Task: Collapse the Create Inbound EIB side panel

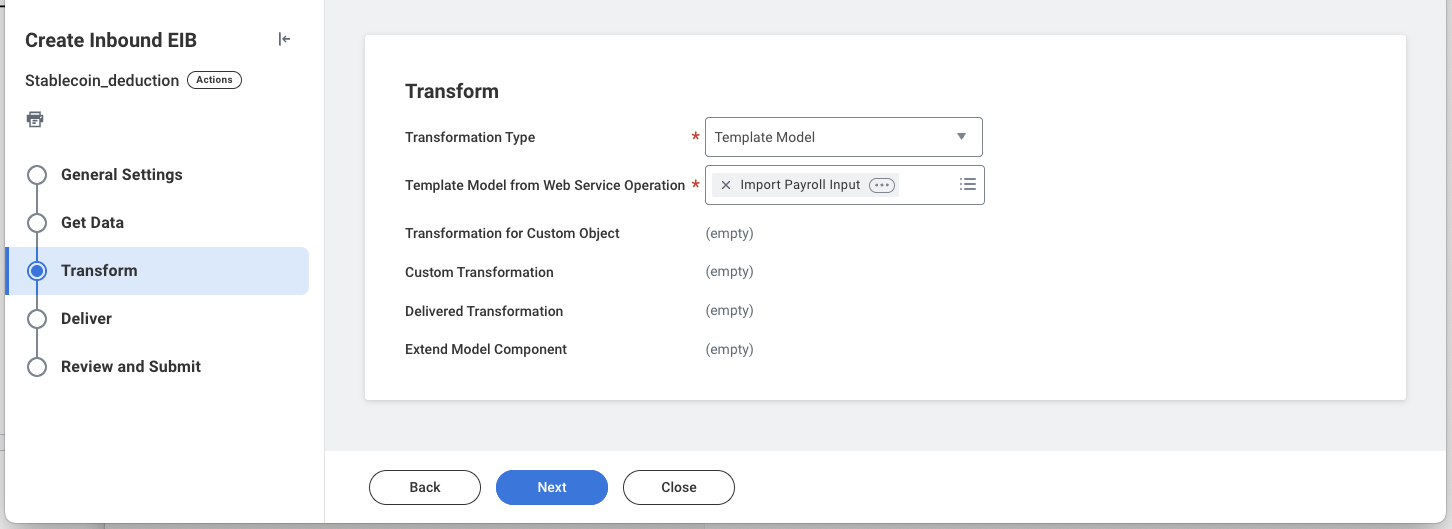Action: click(285, 40)
